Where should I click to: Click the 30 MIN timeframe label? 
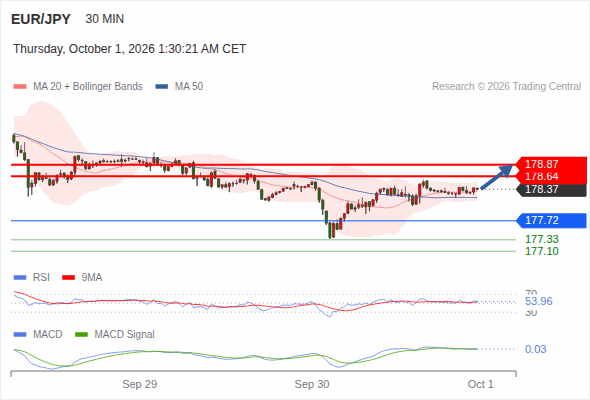point(105,19)
